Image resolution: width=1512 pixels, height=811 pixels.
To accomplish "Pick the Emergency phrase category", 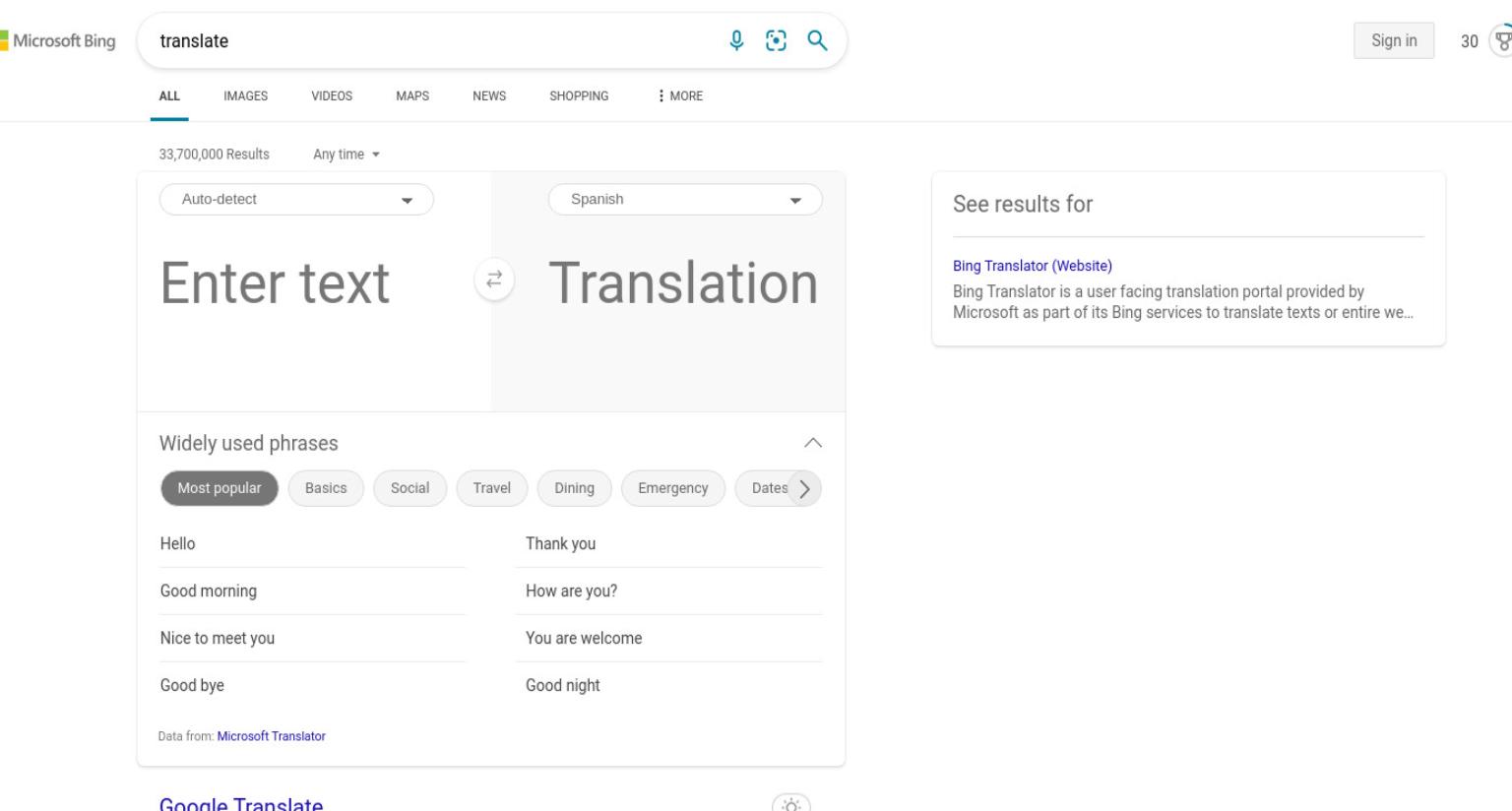I will (673, 488).
